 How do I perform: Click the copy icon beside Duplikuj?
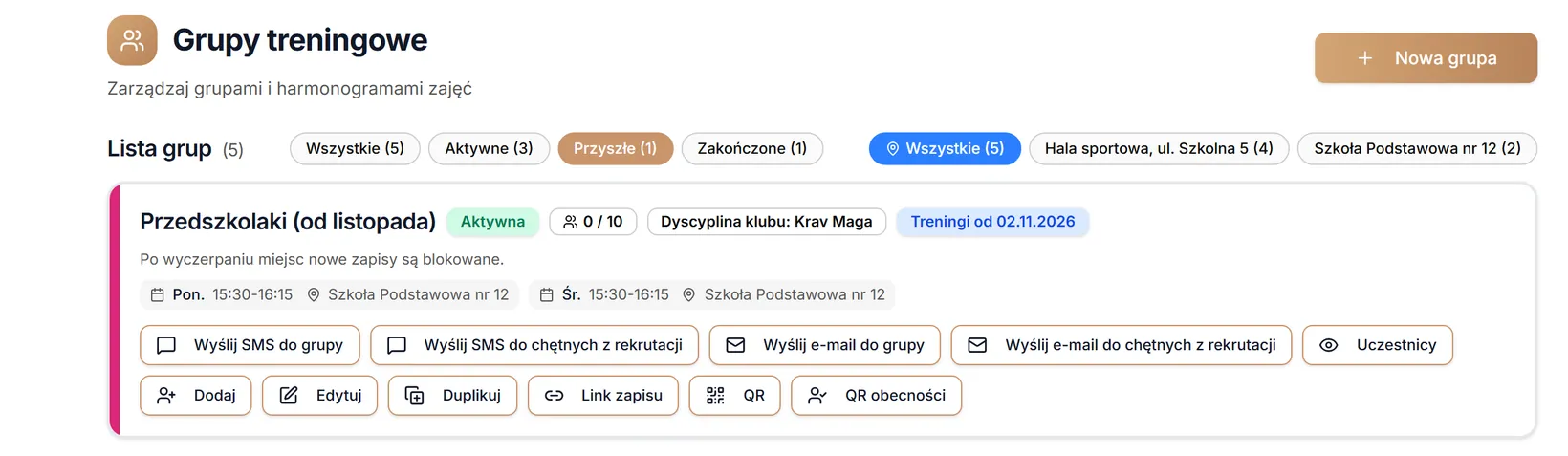click(x=415, y=395)
